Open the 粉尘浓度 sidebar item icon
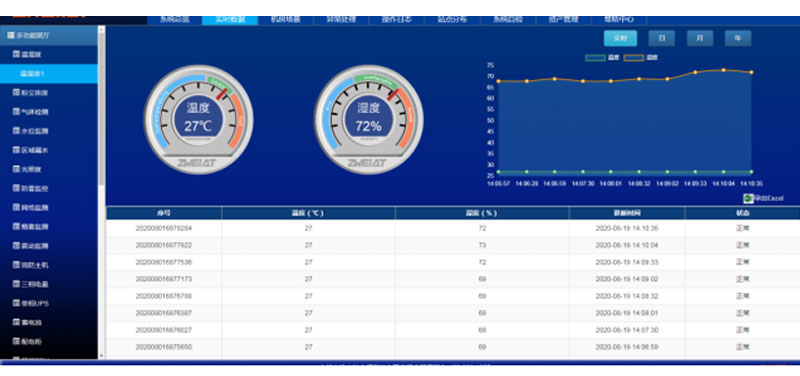The image size is (800, 376). pyautogui.click(x=16, y=93)
